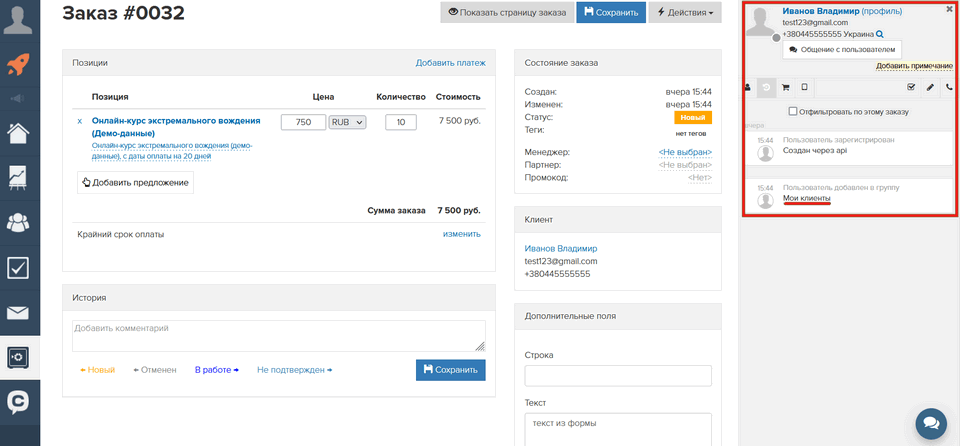Image resolution: width=960 pixels, height=446 pixels.
Task: Click the orange 'Новый' status badge
Action: click(x=692, y=117)
